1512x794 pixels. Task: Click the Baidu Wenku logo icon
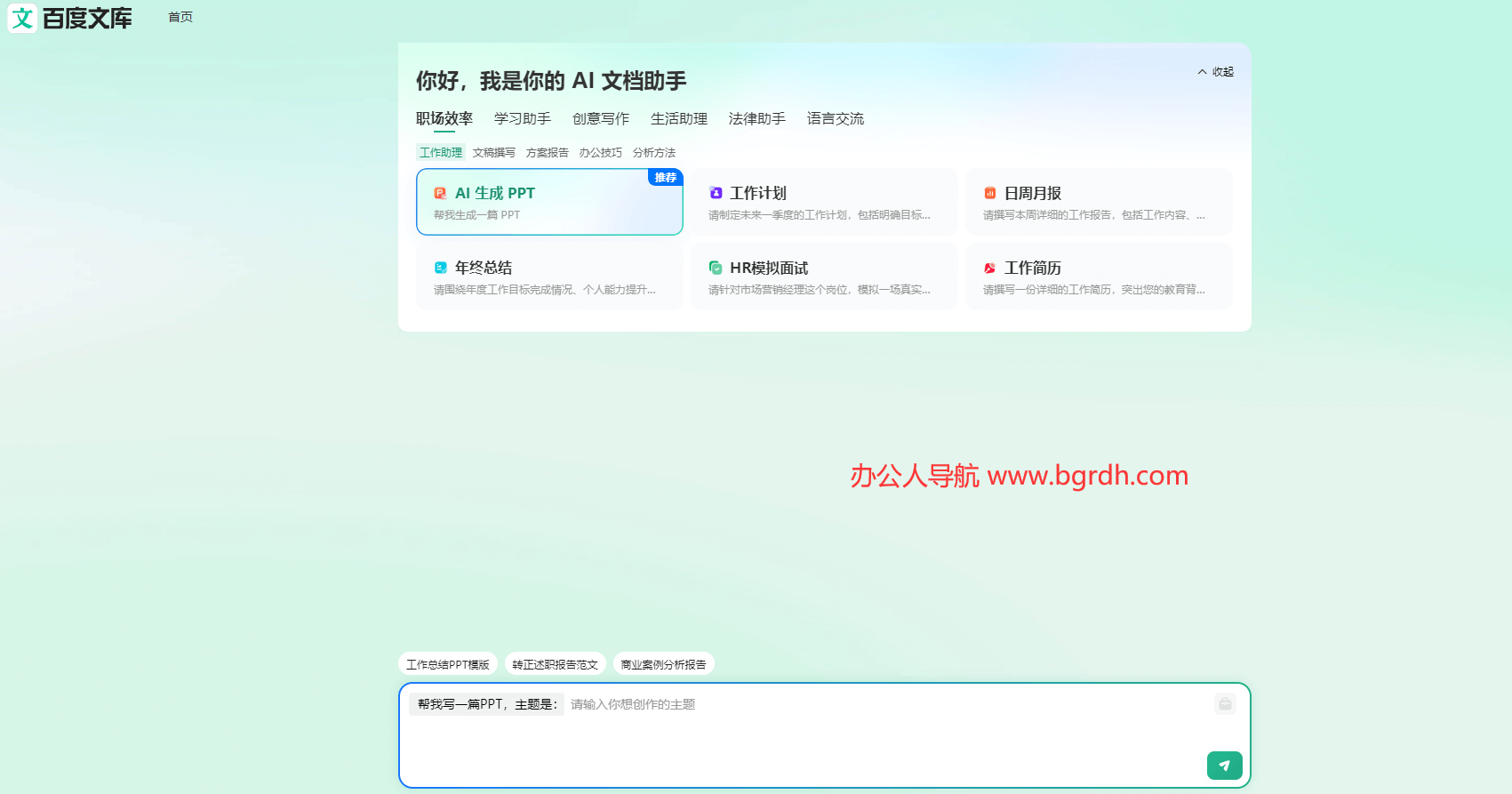[22, 18]
